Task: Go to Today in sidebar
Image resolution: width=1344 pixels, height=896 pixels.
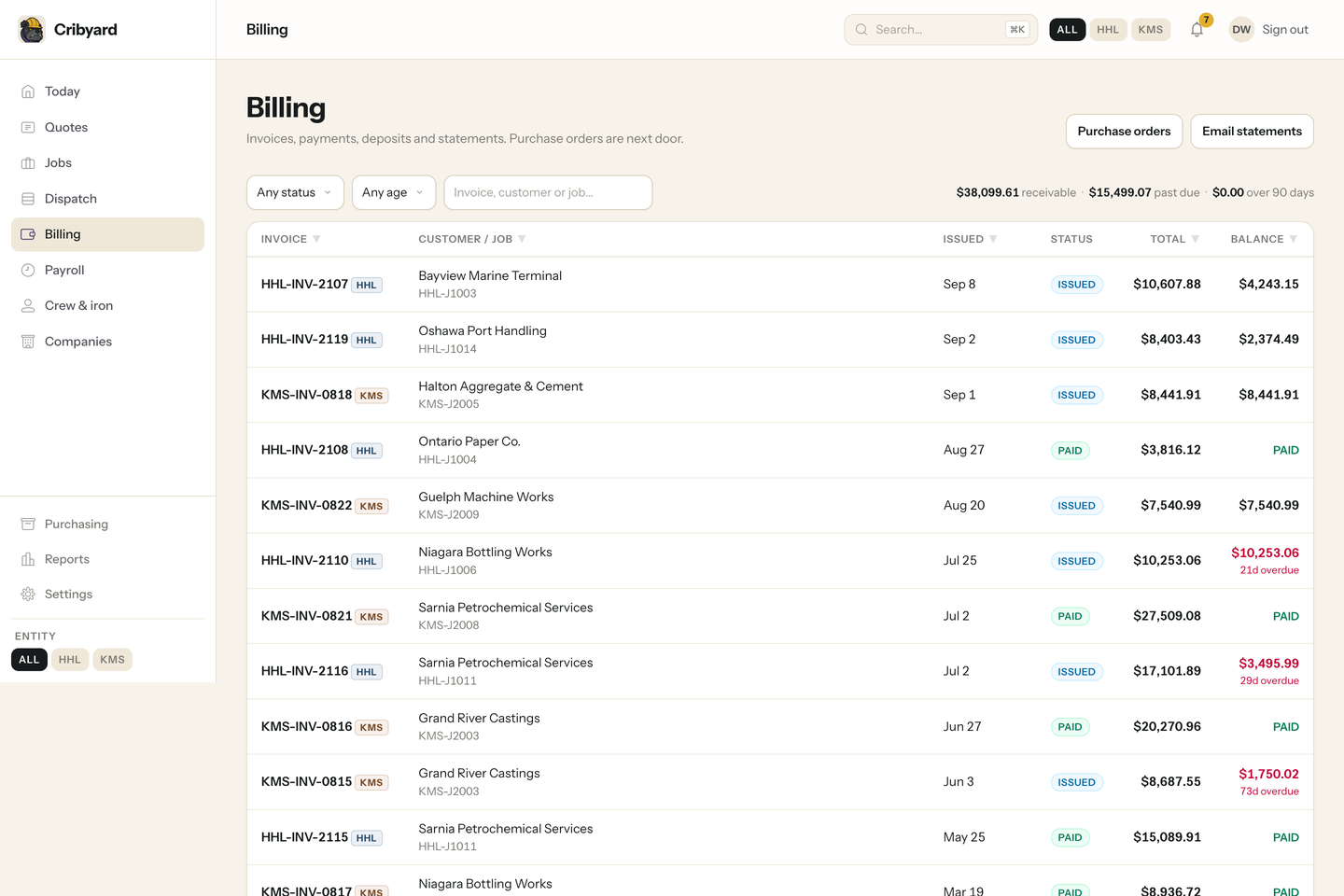Action: (x=107, y=91)
